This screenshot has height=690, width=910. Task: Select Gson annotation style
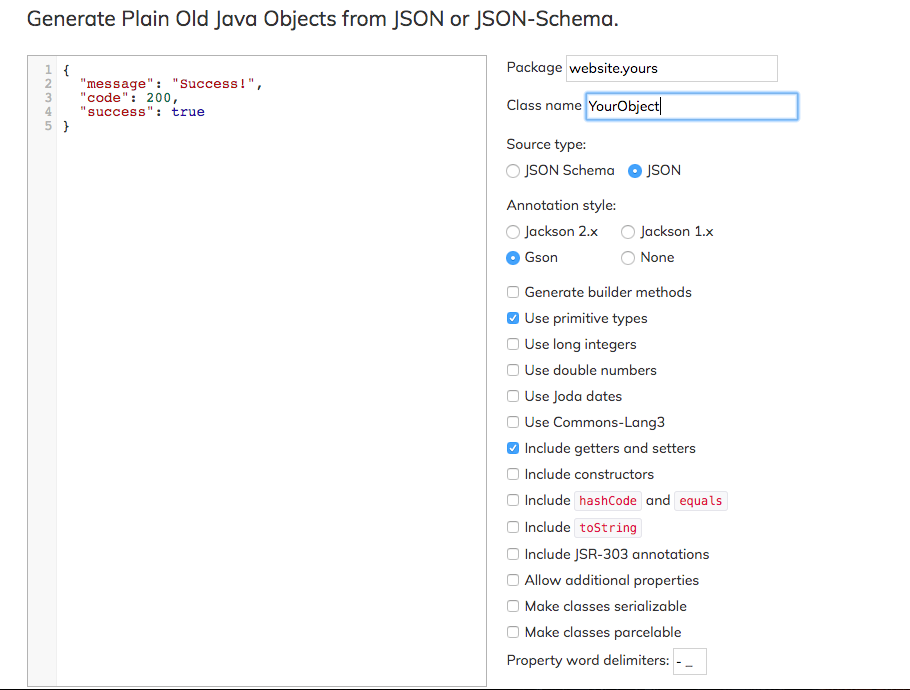(514, 258)
